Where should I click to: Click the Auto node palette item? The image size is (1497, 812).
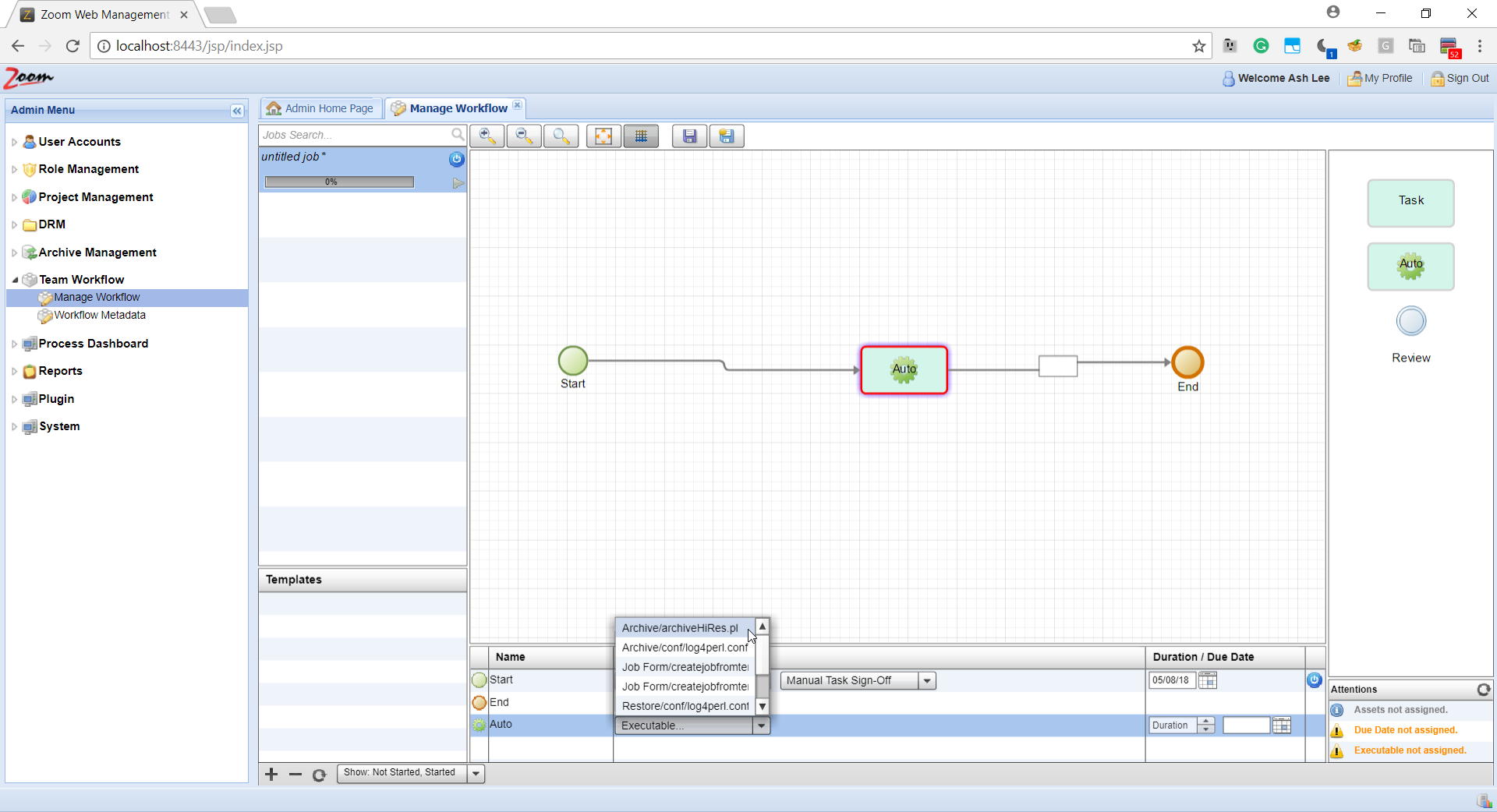[x=1410, y=266]
